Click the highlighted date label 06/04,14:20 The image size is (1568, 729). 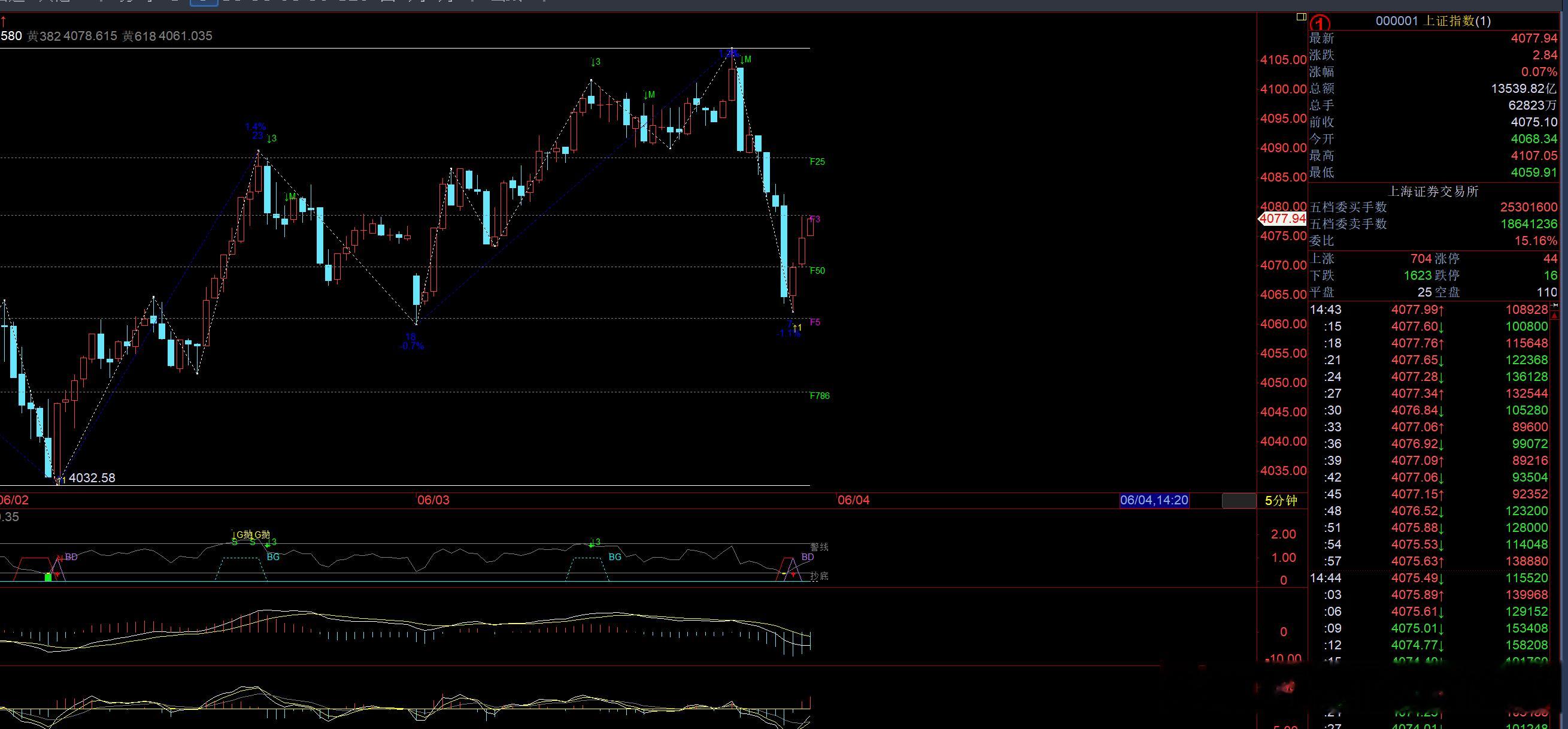click(1154, 501)
